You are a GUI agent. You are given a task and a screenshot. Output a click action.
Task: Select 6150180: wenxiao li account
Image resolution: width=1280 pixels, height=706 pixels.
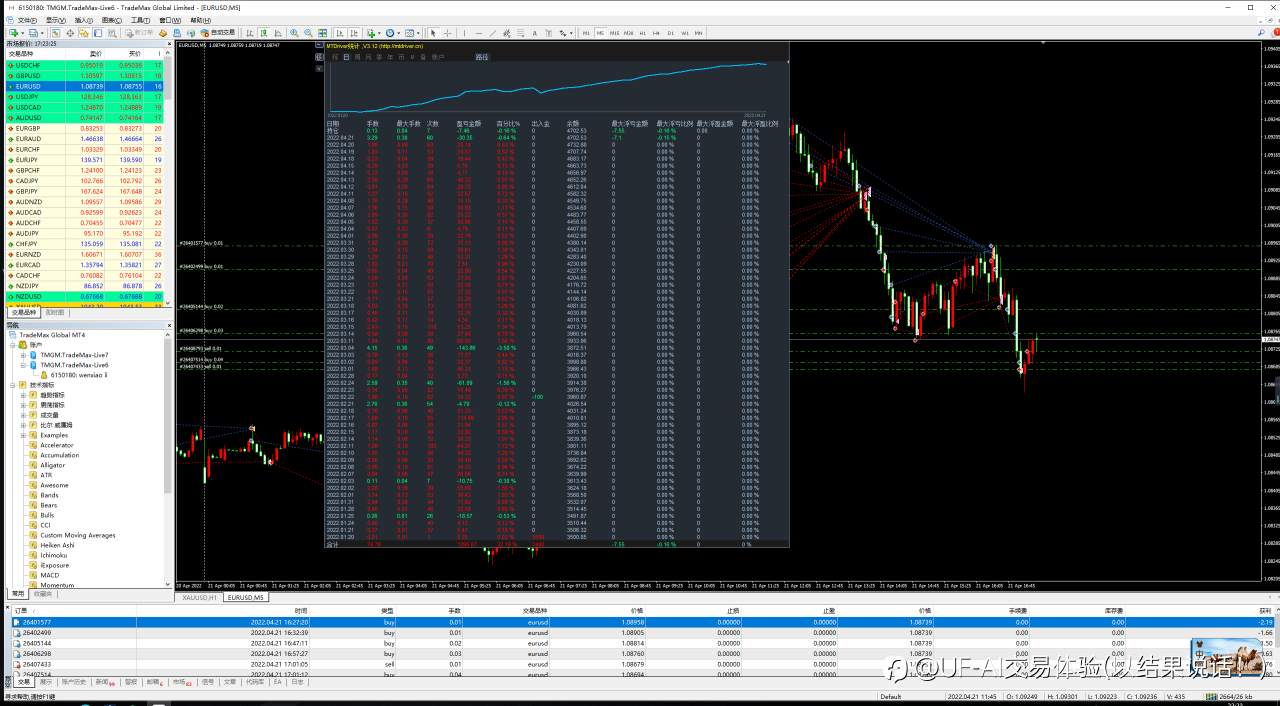[79, 375]
